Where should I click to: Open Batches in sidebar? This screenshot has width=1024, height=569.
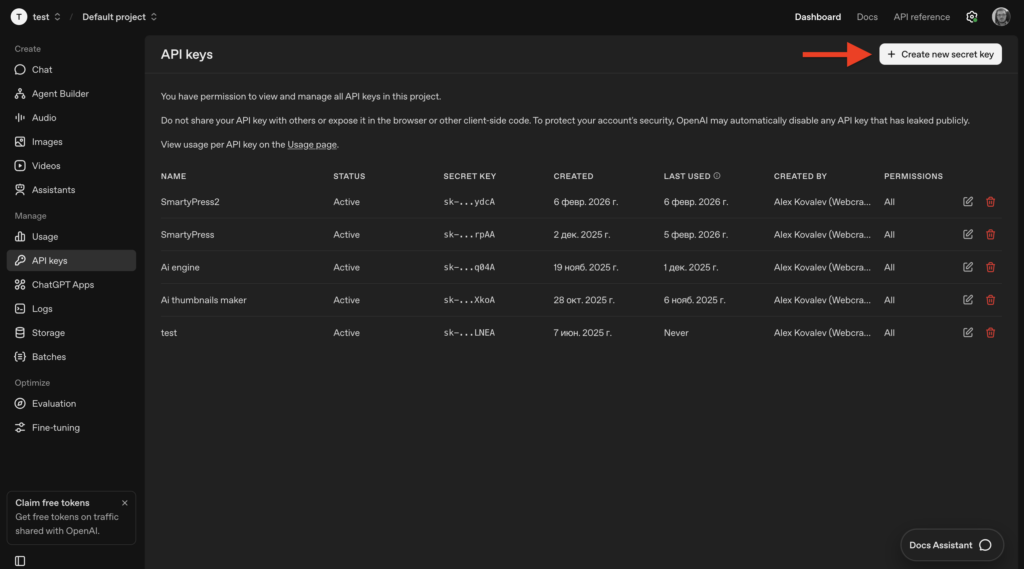[x=71, y=357]
